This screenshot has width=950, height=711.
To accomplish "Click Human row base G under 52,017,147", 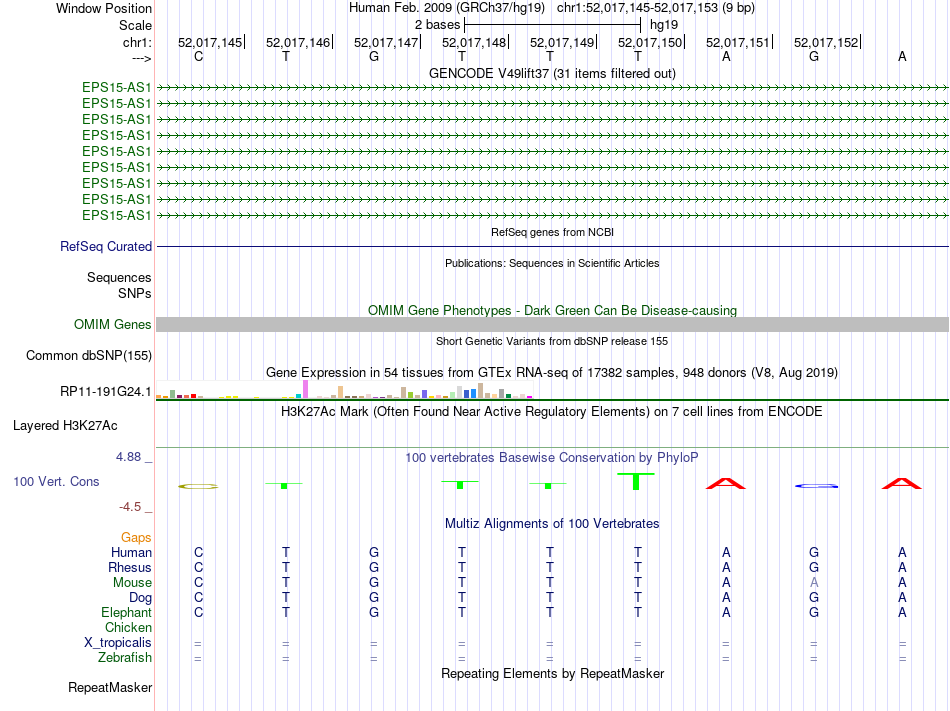I will 374,552.
